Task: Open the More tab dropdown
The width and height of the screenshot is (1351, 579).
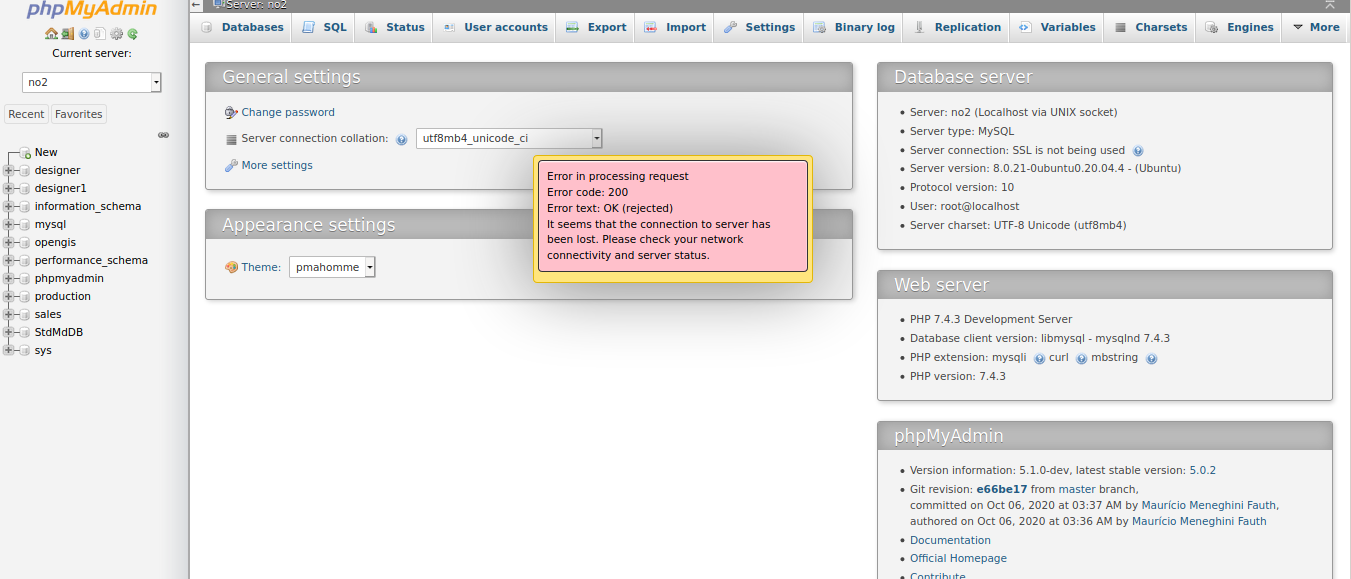Action: 1316,27
